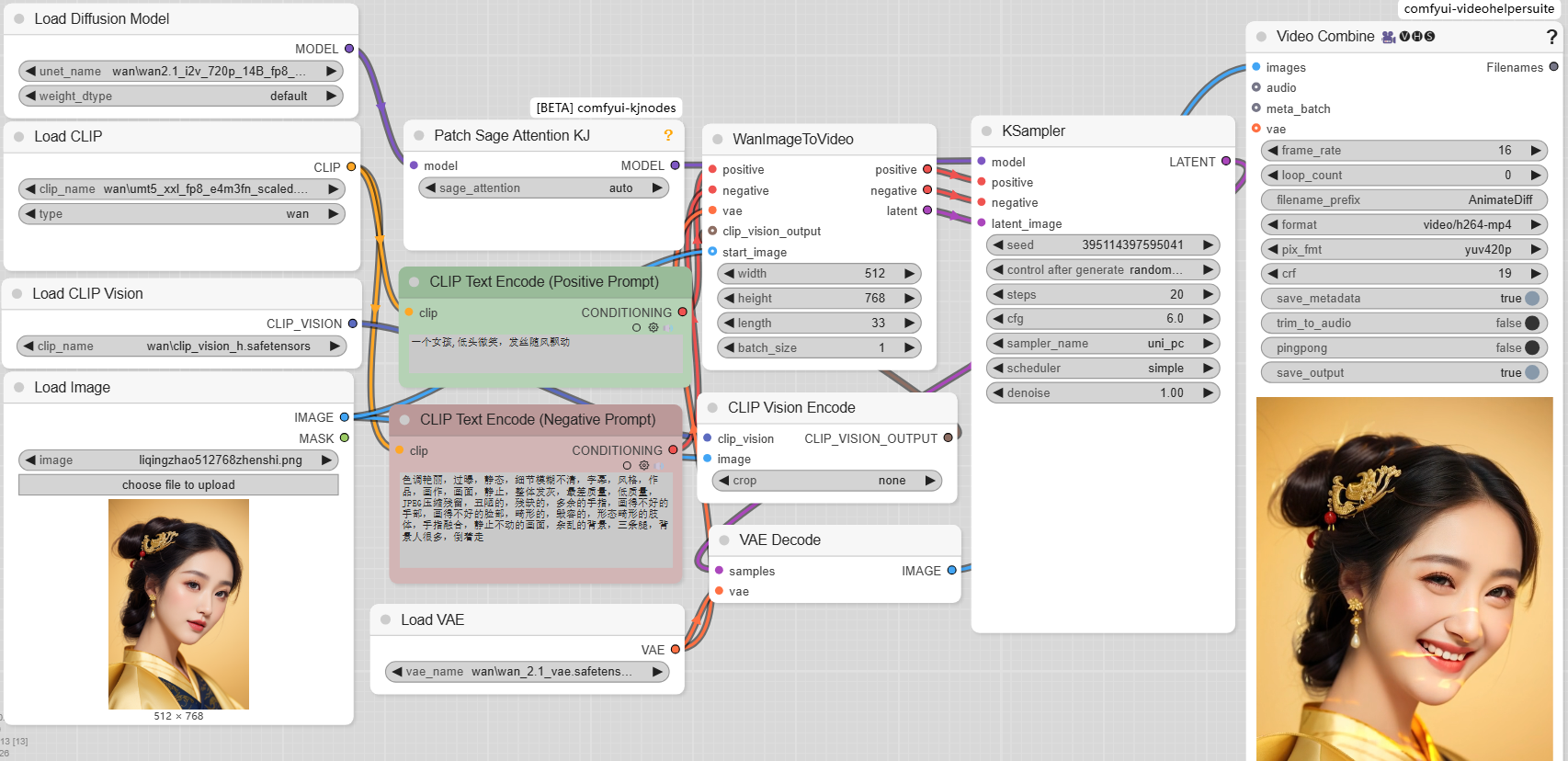Screen dimensions: 1568x761
Task: Click VAE output socket on Load VAE node
Action: point(676,649)
